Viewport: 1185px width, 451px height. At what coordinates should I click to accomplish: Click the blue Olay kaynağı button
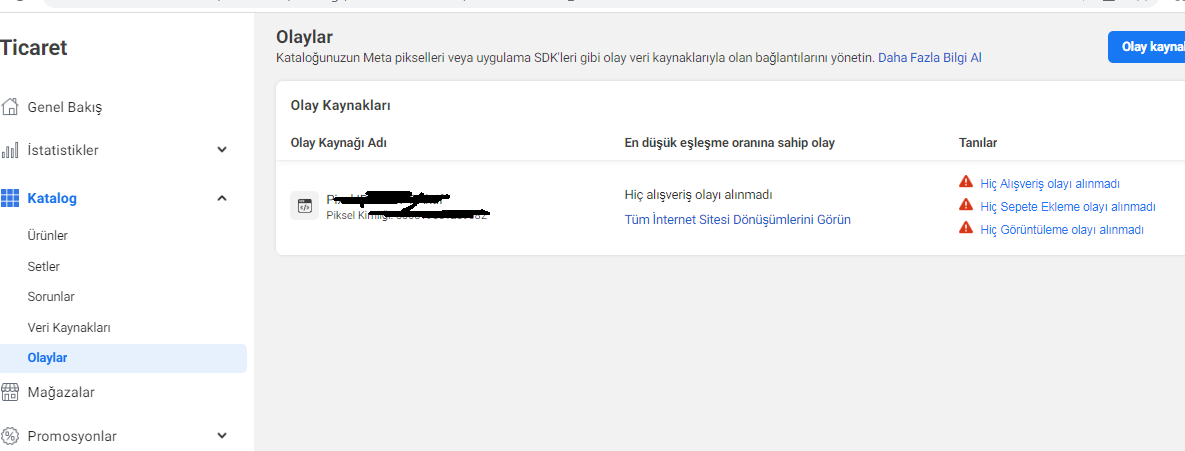pos(1146,47)
